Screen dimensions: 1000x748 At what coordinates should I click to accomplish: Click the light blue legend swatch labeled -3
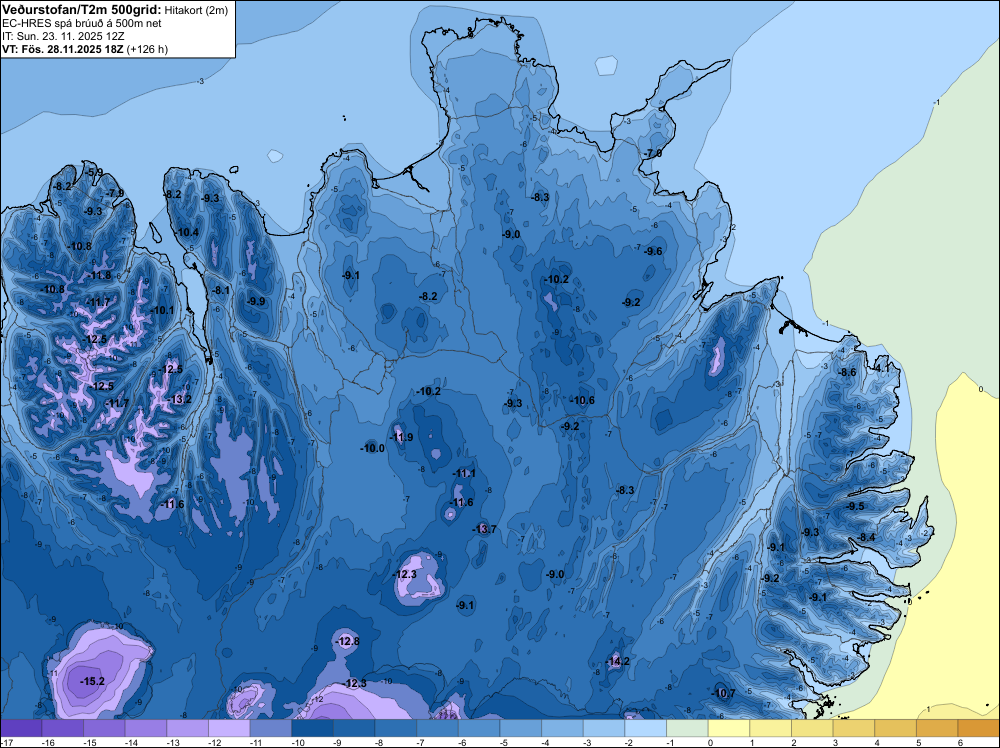pos(604,728)
